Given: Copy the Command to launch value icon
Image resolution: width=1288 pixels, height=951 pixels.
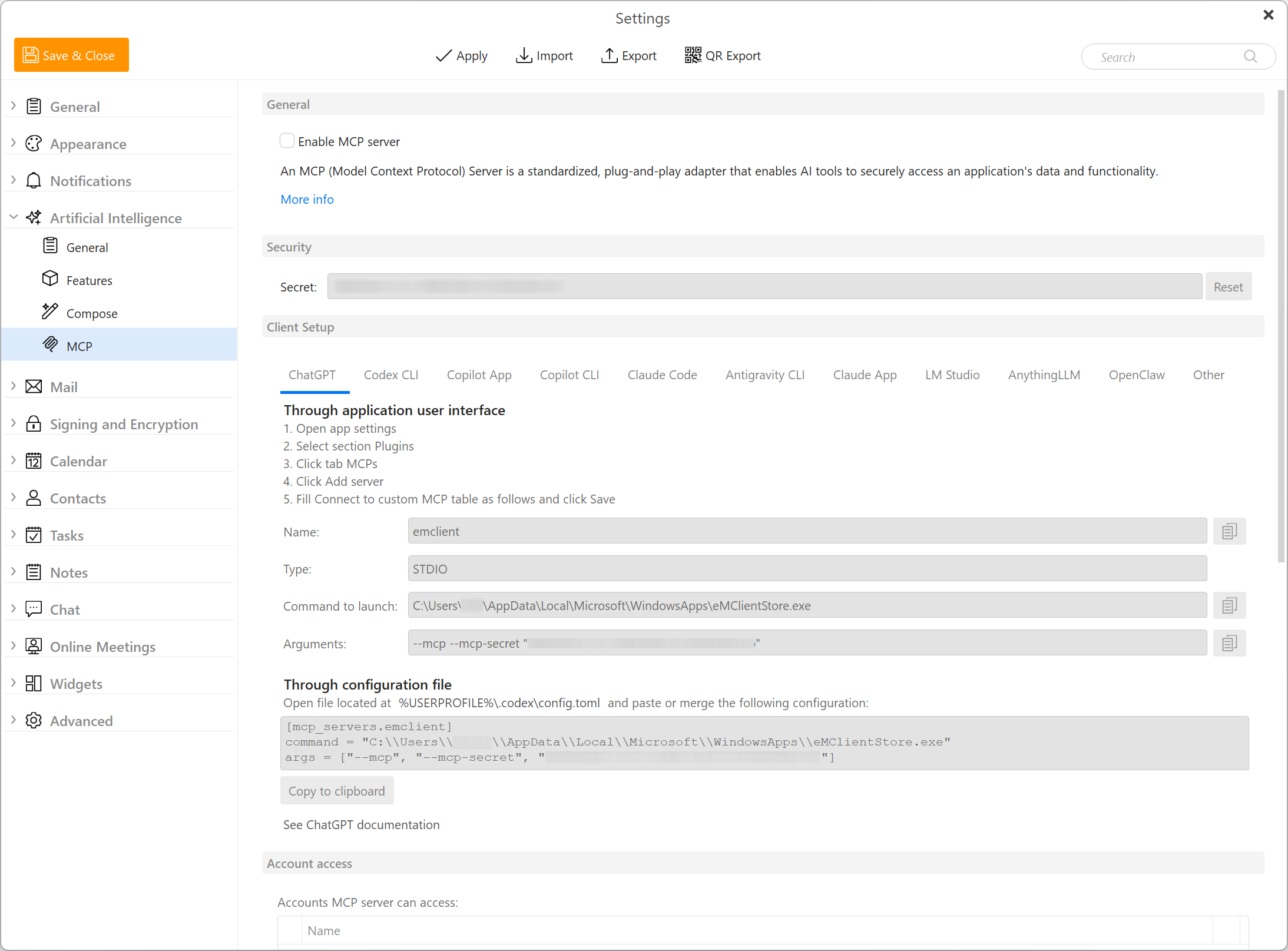Looking at the screenshot, I should coord(1230,606).
